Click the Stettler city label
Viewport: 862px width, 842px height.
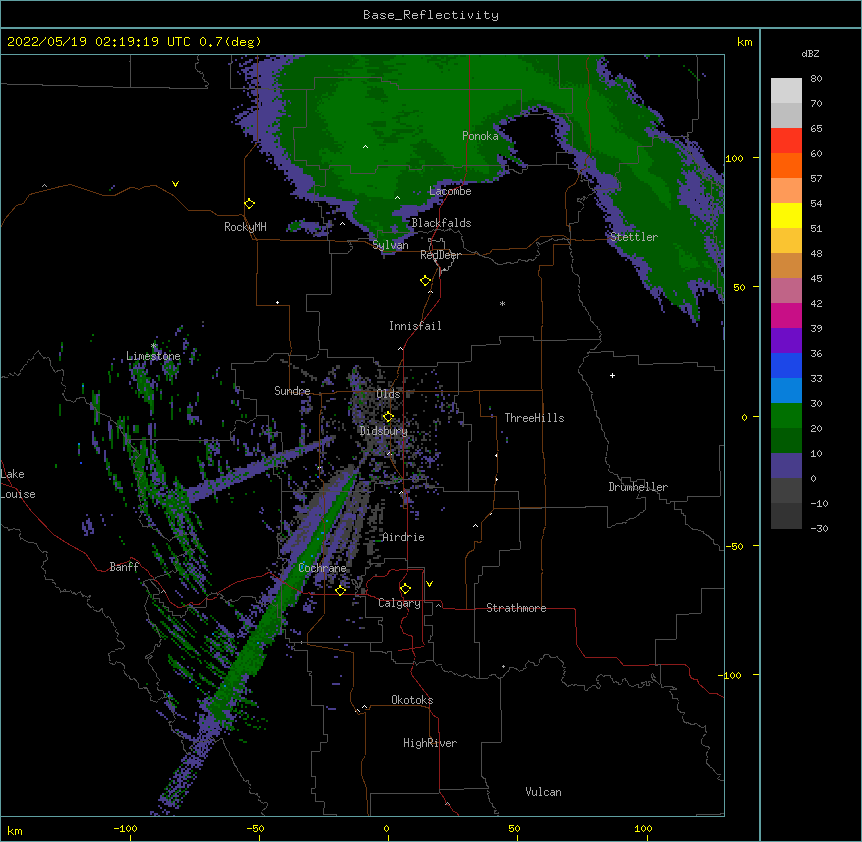[634, 237]
